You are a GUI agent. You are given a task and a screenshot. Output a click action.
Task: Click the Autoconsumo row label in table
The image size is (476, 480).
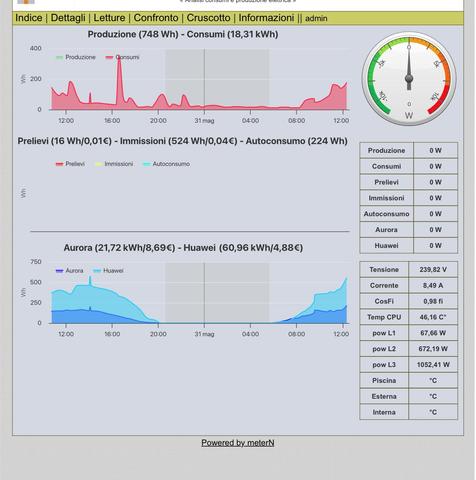(x=386, y=214)
